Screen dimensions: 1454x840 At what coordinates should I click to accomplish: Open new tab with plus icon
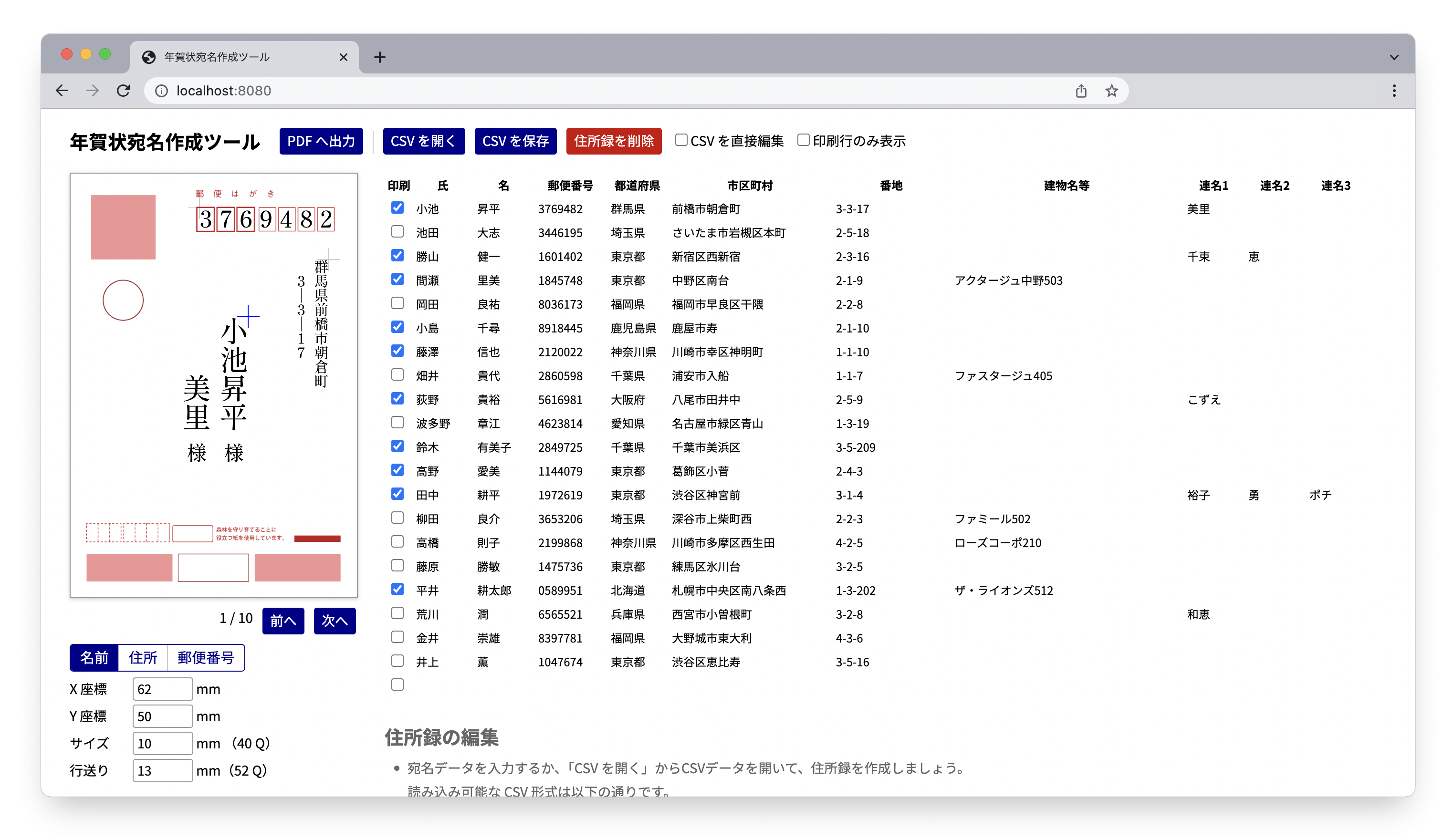point(379,57)
